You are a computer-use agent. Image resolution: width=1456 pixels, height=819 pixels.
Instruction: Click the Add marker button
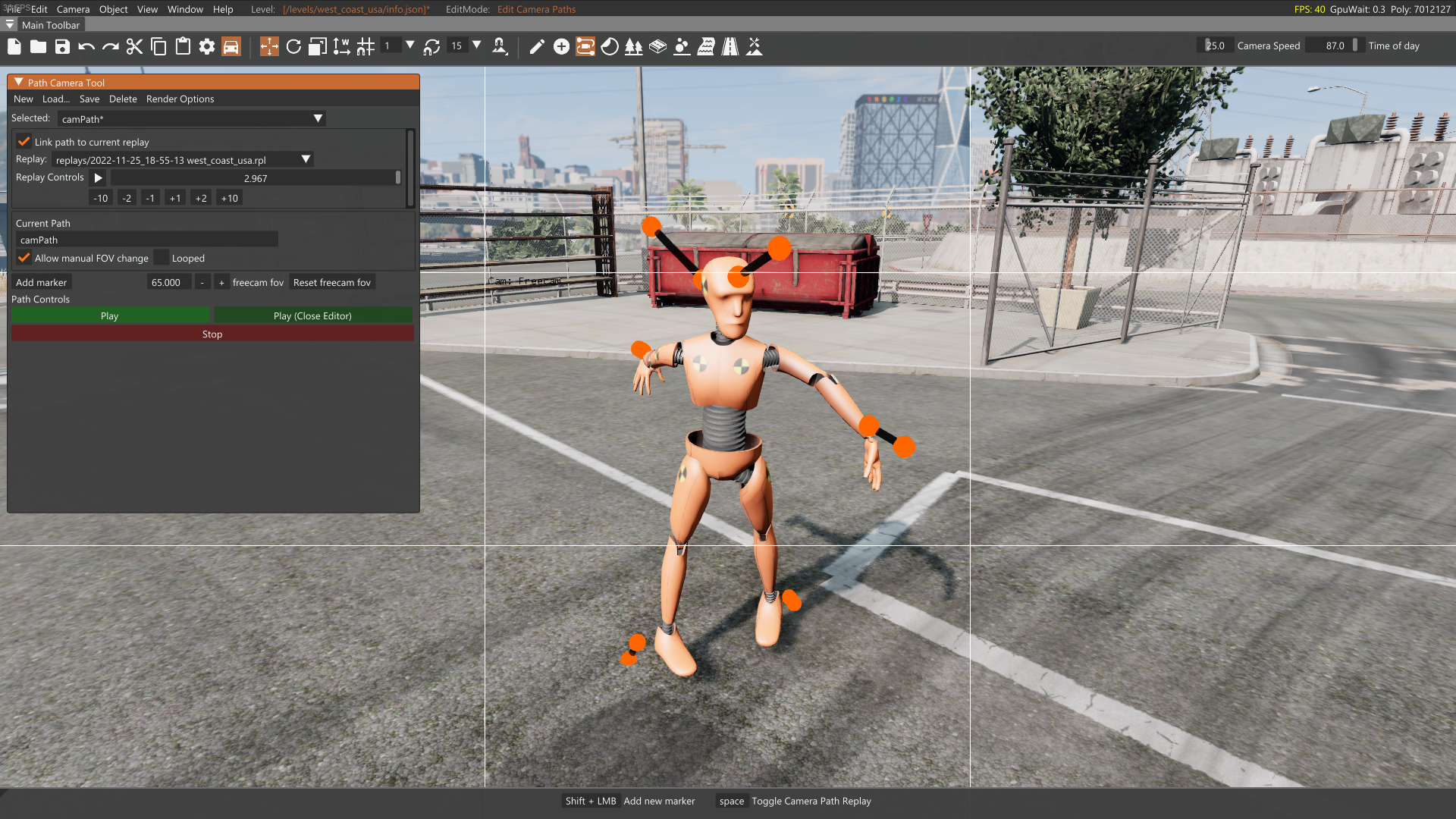point(42,282)
